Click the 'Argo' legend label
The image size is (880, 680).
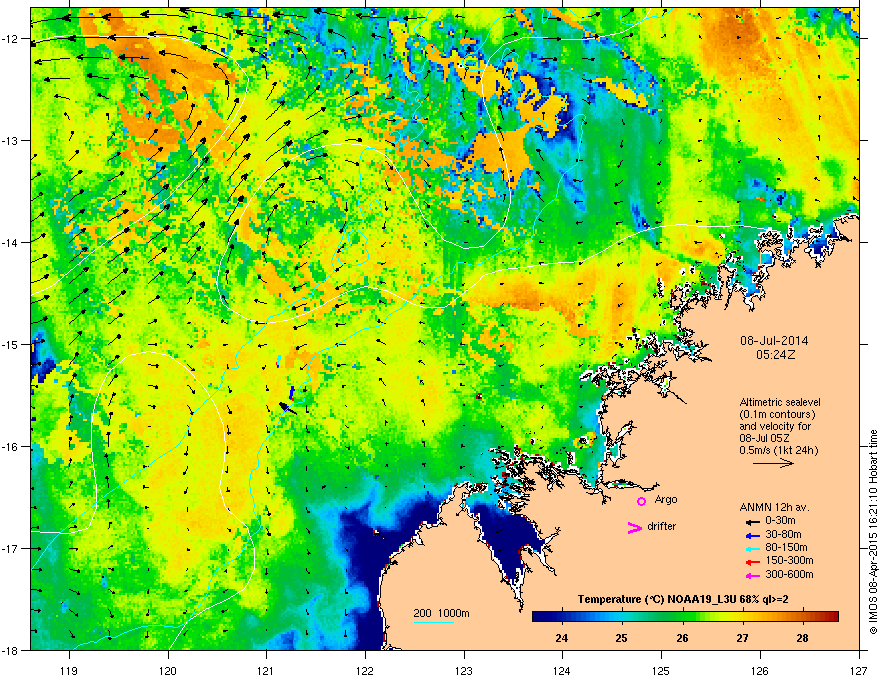(x=666, y=499)
